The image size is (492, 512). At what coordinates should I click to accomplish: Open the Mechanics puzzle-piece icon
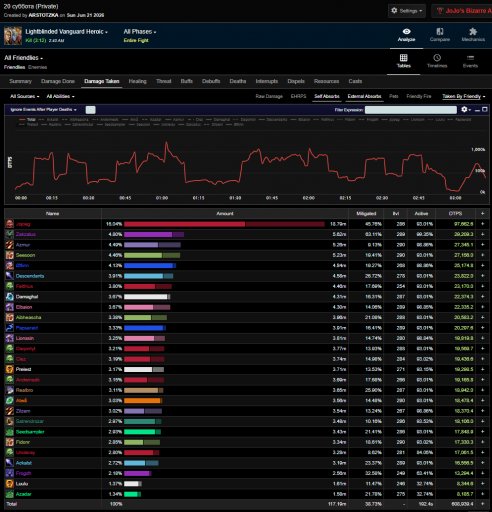click(473, 32)
